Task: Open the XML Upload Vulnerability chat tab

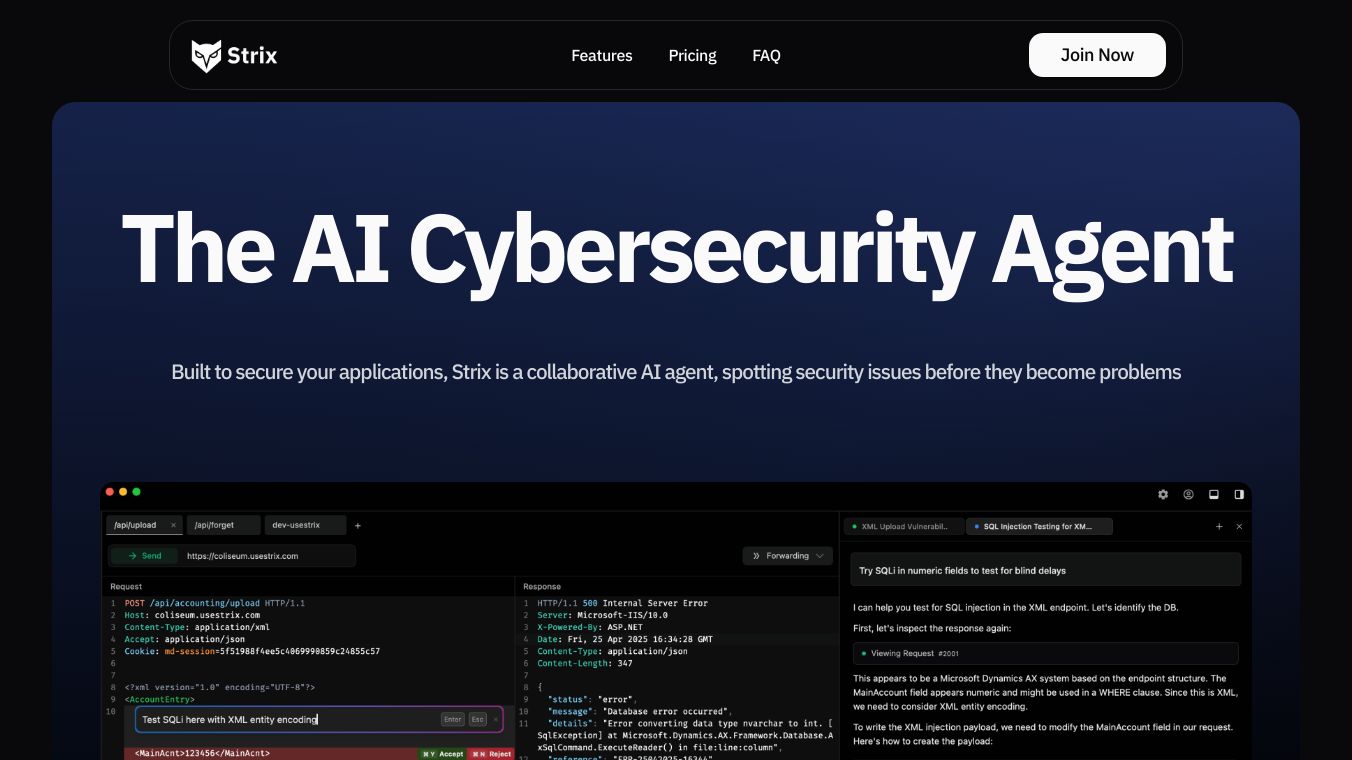Action: (904, 526)
